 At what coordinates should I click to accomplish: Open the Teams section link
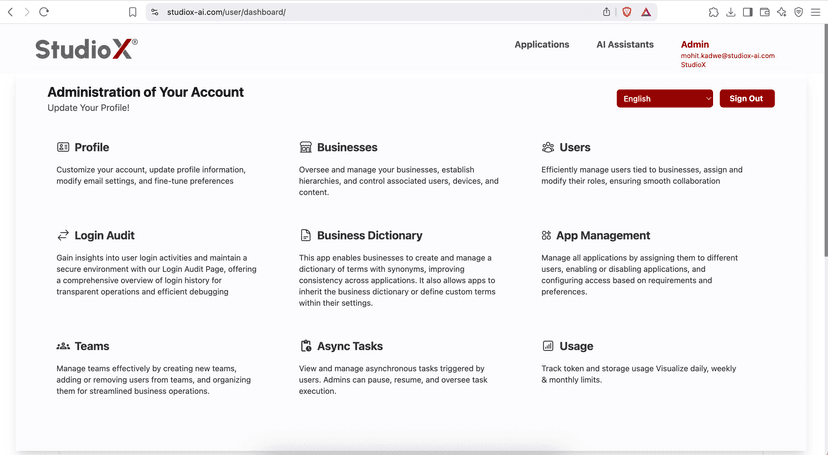point(91,346)
